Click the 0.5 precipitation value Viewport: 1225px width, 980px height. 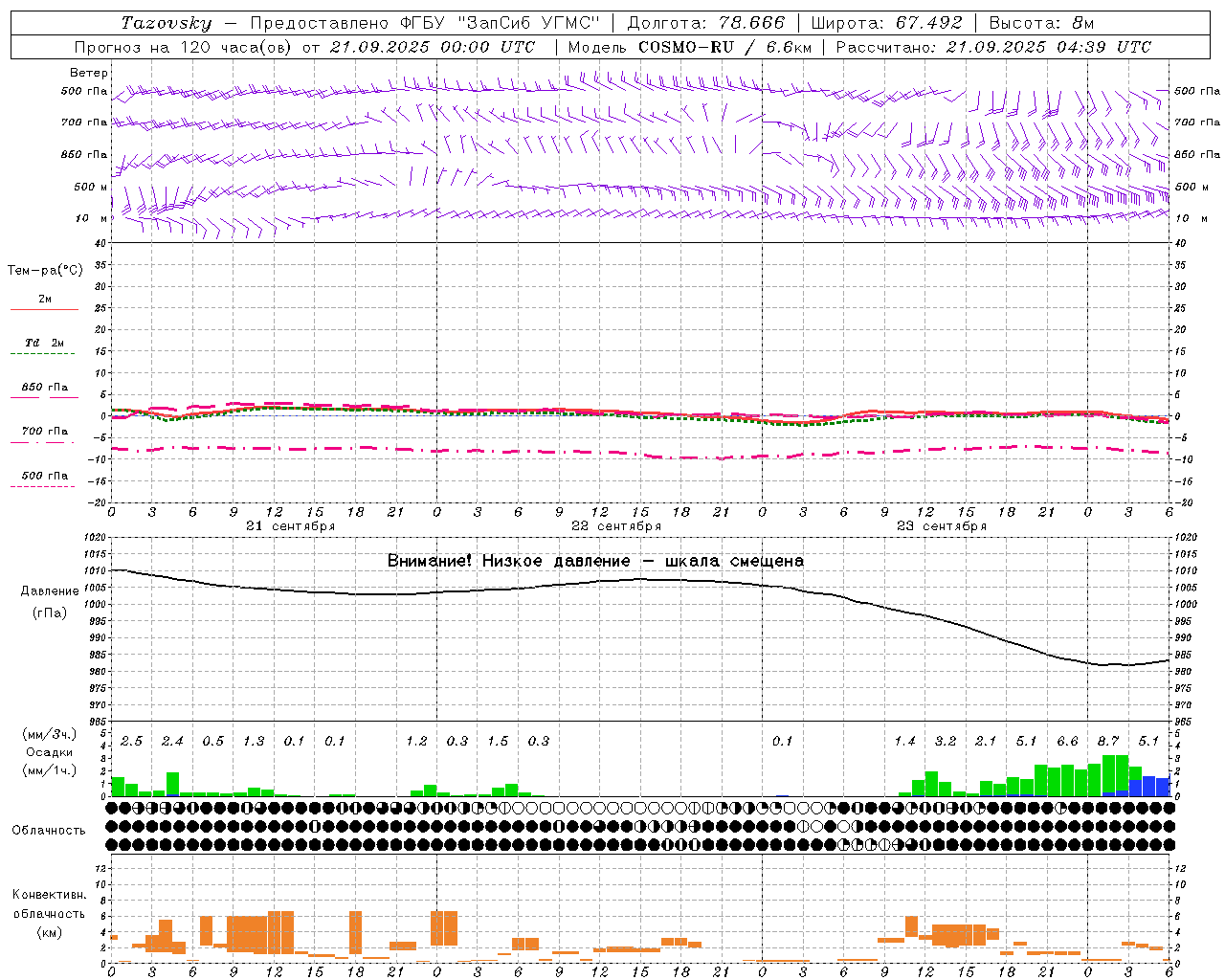212,741
